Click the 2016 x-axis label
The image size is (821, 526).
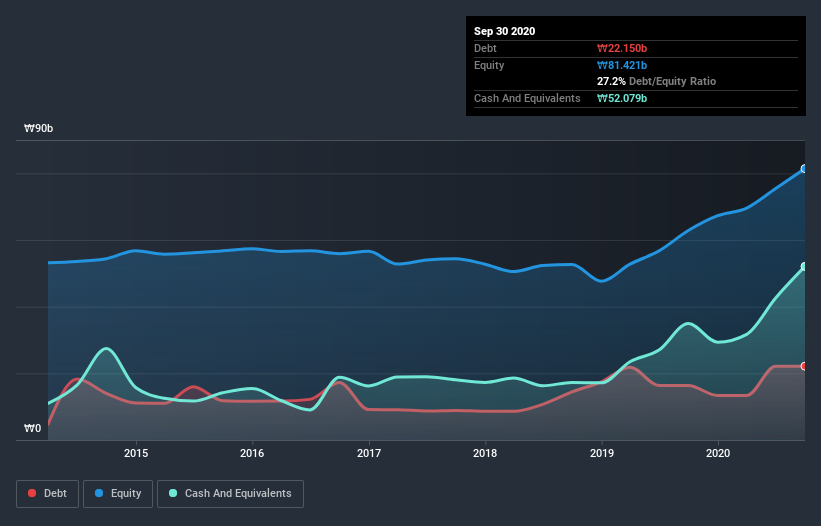pyautogui.click(x=252, y=453)
